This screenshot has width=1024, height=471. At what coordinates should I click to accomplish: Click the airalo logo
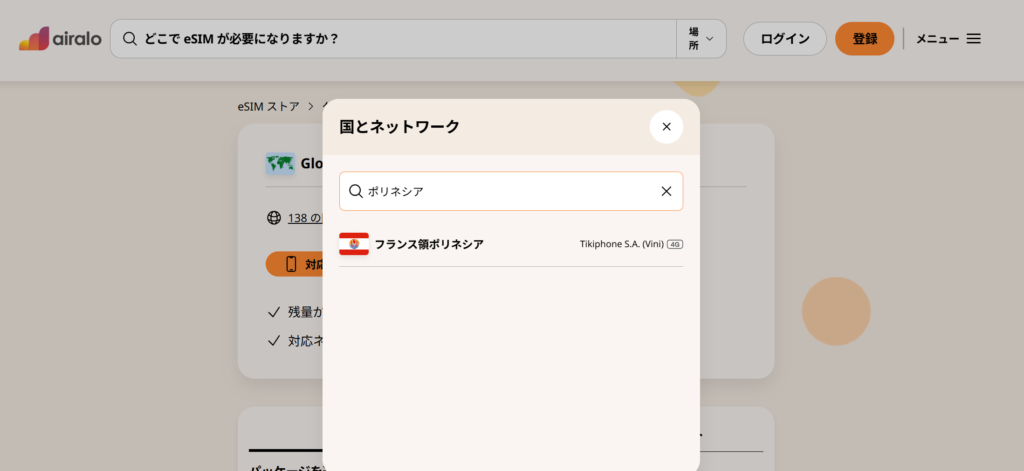tap(60, 39)
